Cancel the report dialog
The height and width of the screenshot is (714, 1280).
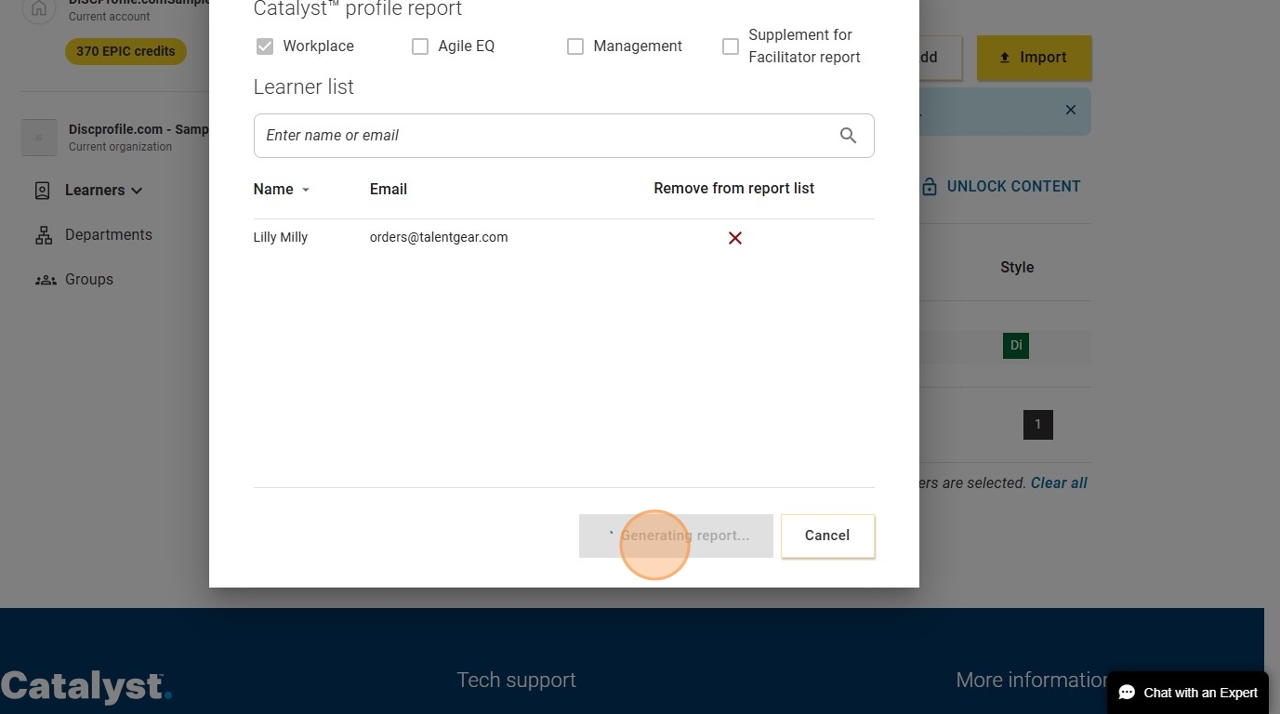(x=828, y=536)
